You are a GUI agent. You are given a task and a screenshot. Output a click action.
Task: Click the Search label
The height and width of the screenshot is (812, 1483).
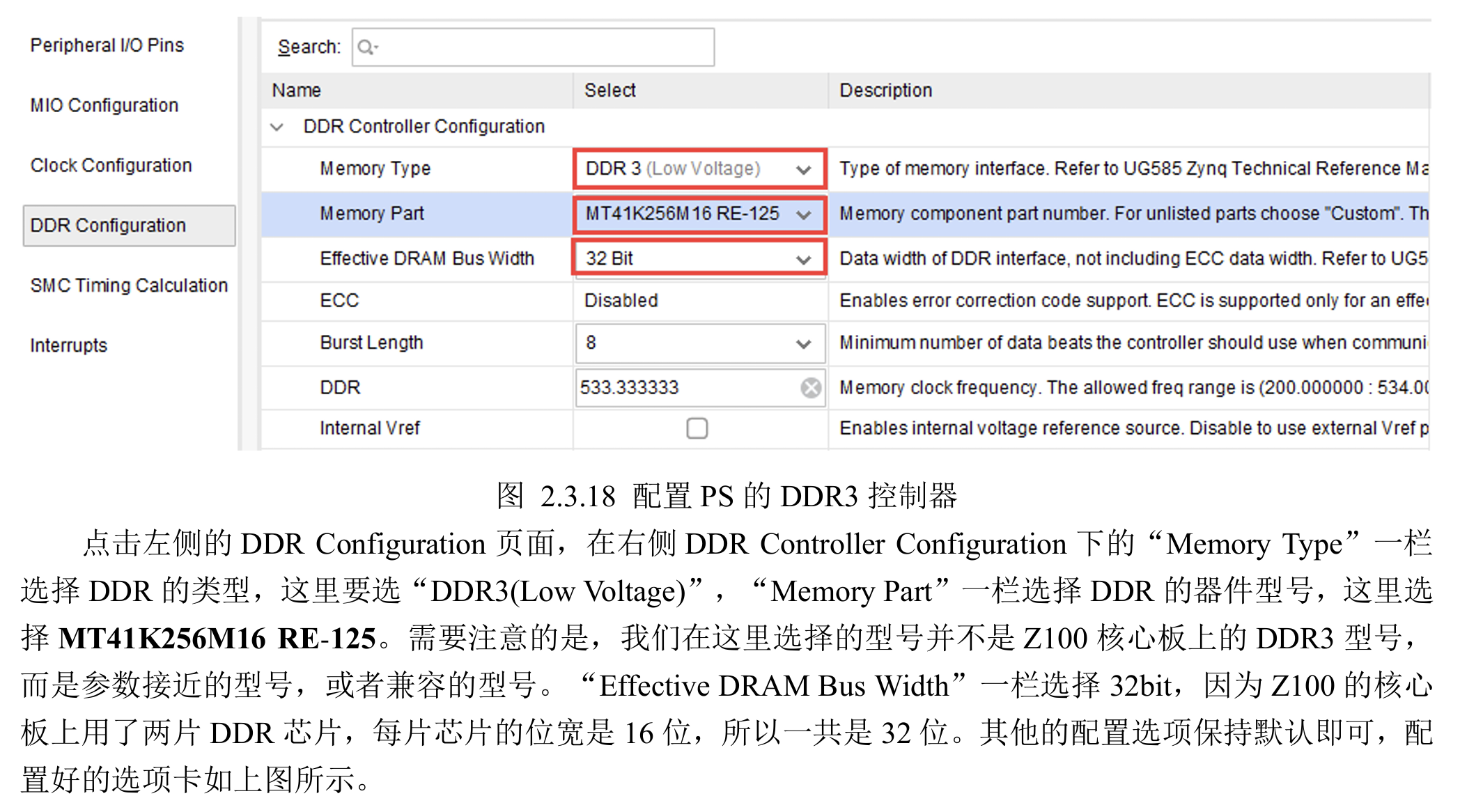309,47
